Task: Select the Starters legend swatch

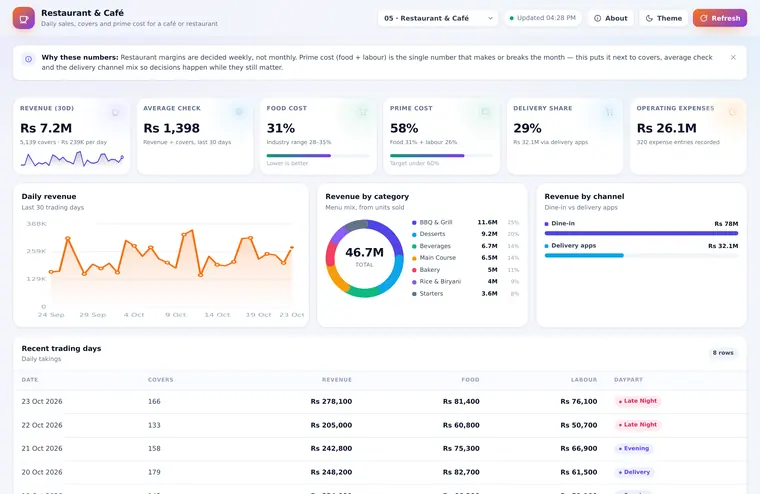Action: pos(414,294)
